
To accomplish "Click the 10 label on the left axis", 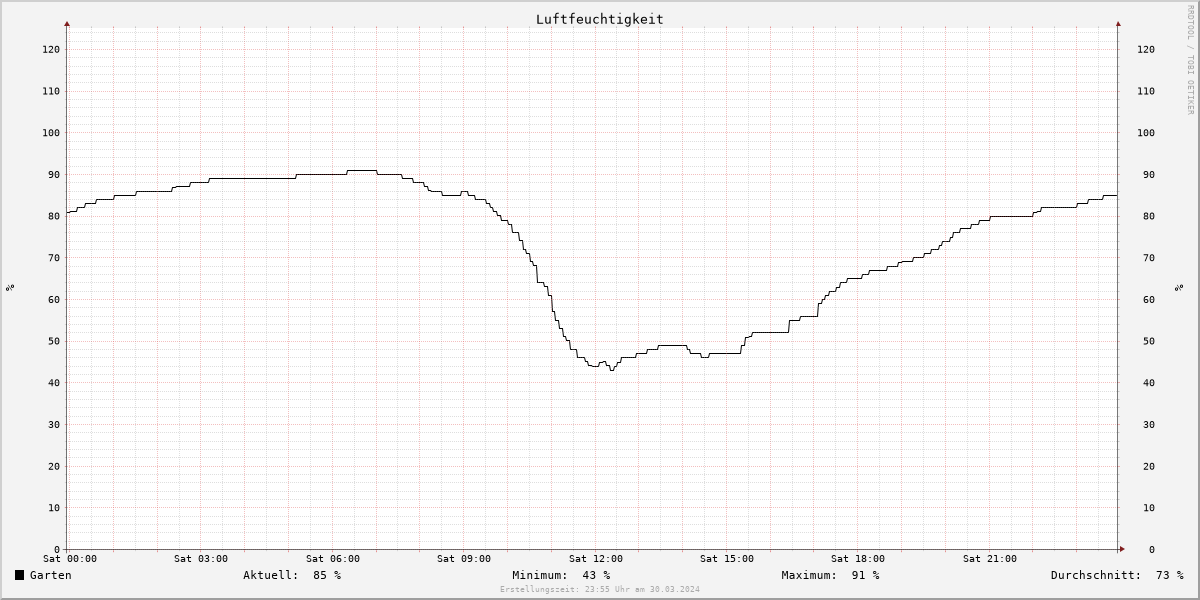I will (x=54, y=508).
